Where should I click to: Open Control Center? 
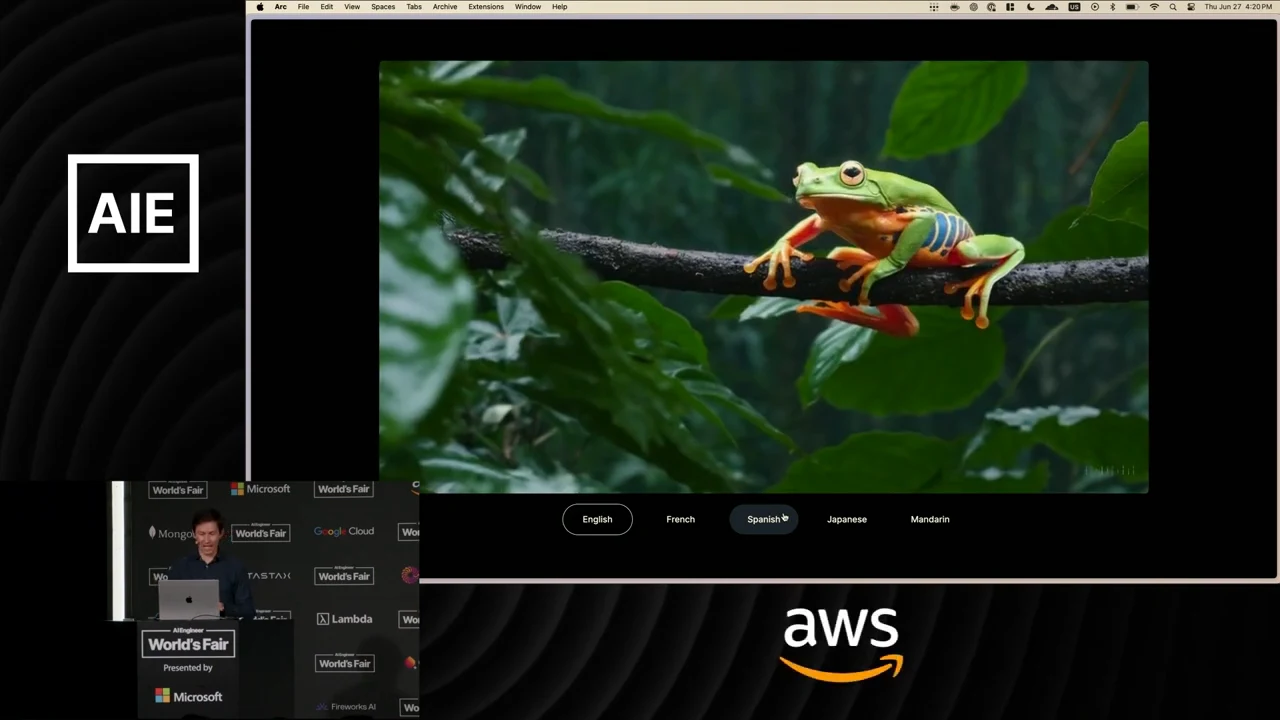coord(1191,7)
